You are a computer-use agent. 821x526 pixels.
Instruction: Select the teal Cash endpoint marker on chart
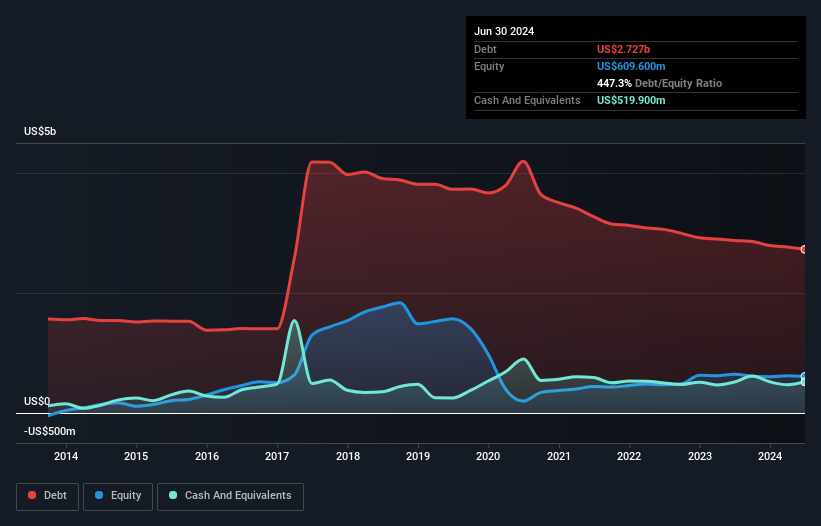click(804, 382)
